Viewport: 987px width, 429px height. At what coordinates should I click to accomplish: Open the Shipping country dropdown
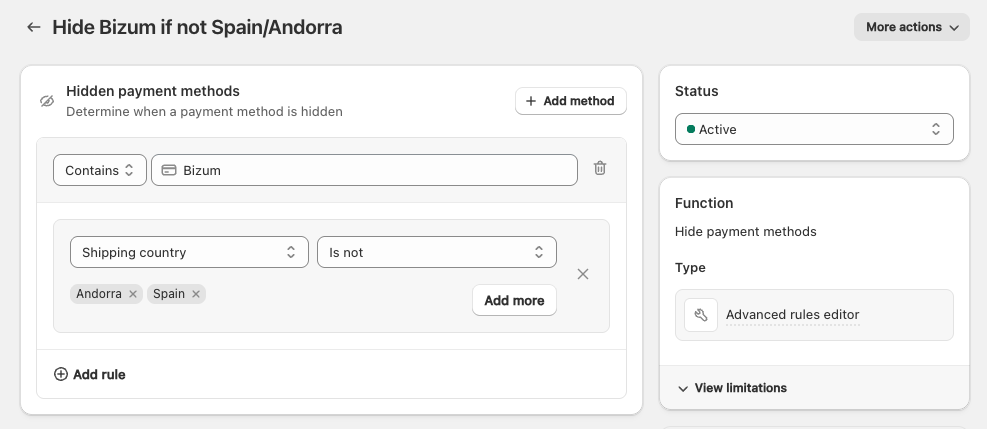pyautogui.click(x=189, y=252)
